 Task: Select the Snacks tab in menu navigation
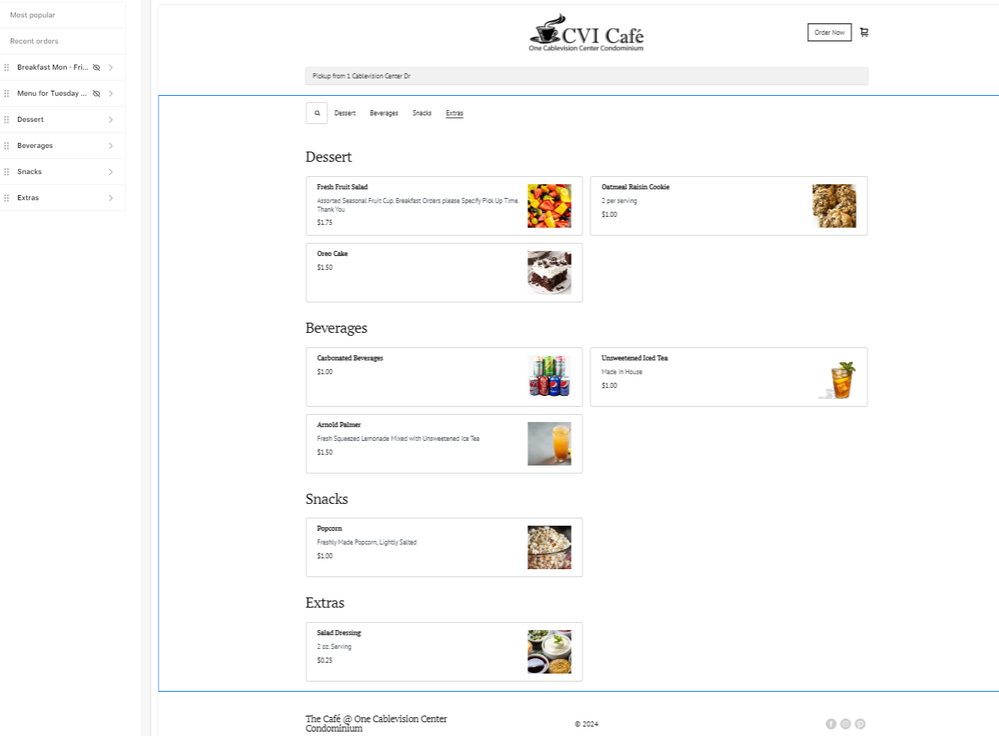tap(422, 113)
